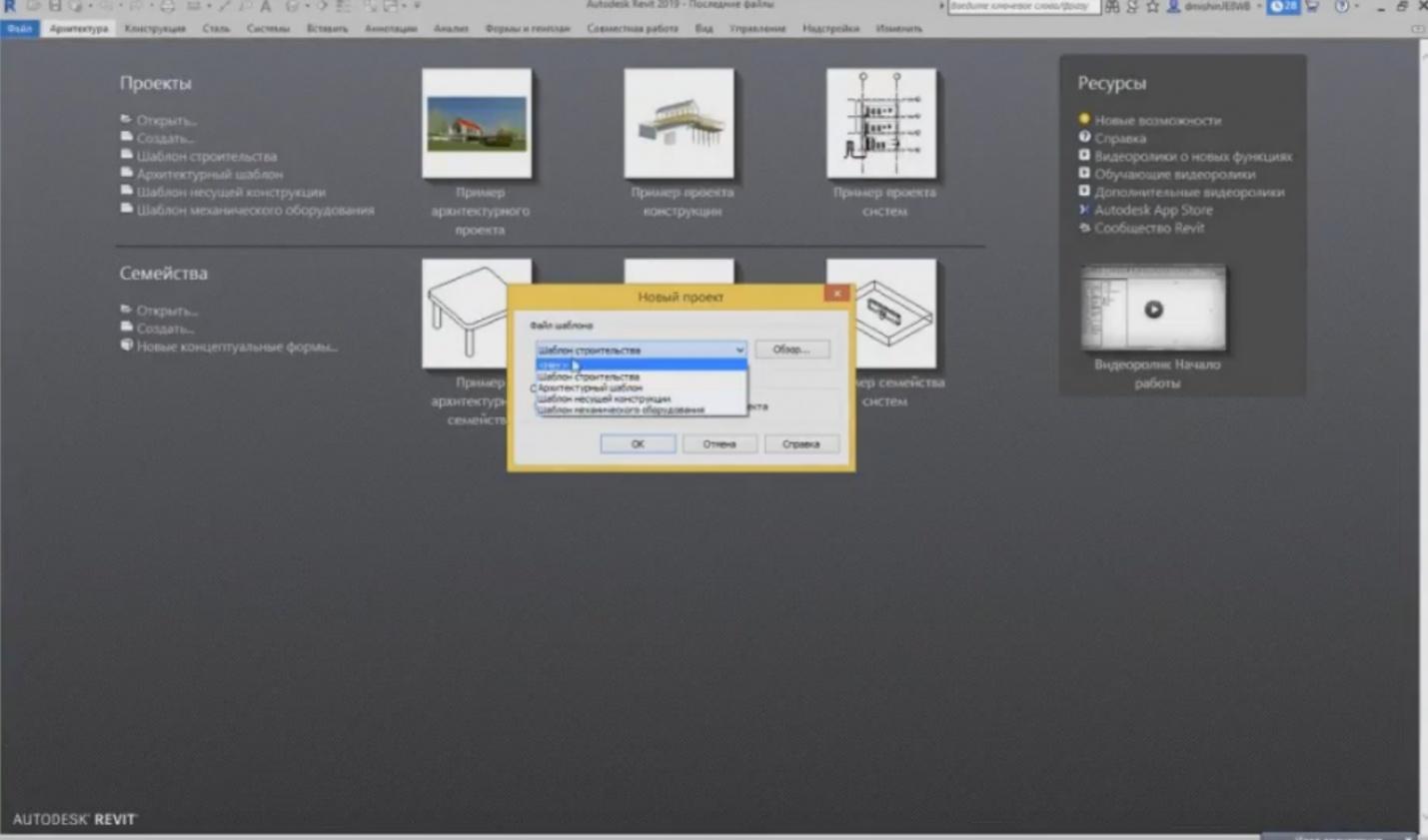Open the Autodesk App Store cart icon
Image resolution: width=1428 pixels, height=840 pixels.
[x=1313, y=6]
